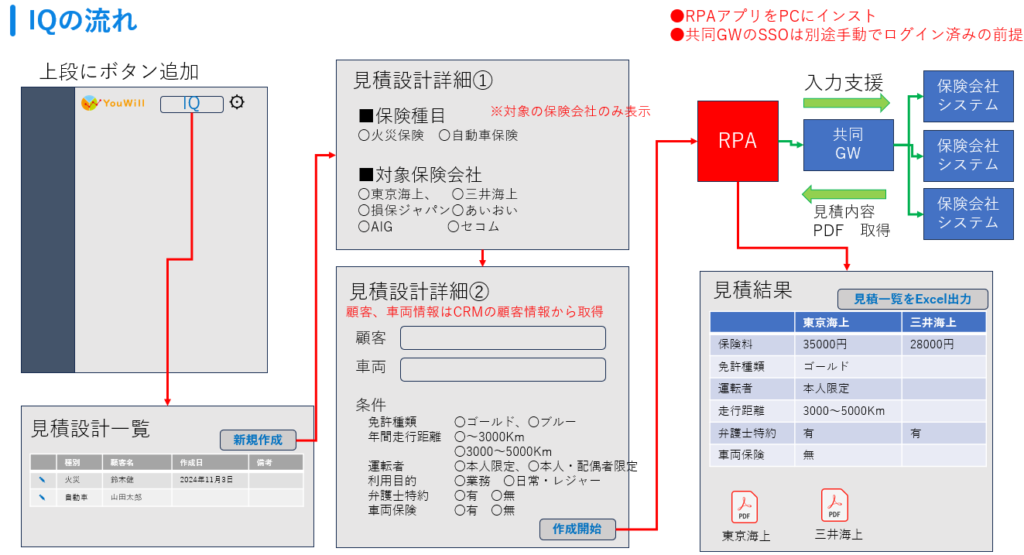This screenshot has height=555, width=1024.
Task: Click the 新規作成 button
Action: pyautogui.click(x=257, y=440)
